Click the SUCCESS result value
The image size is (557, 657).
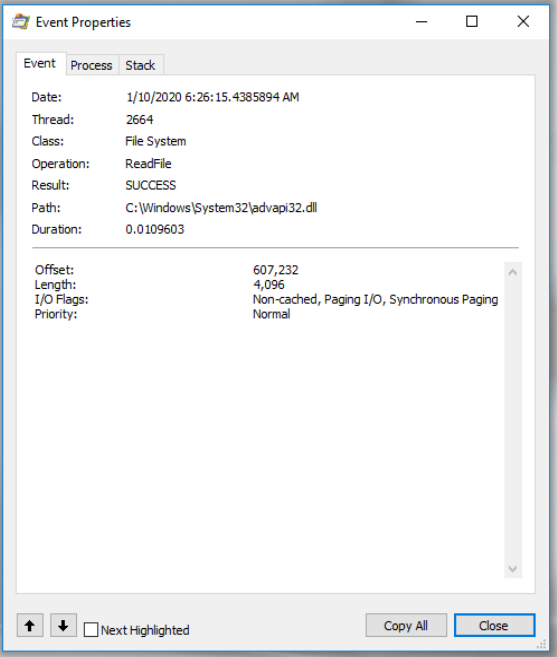[x=151, y=186]
